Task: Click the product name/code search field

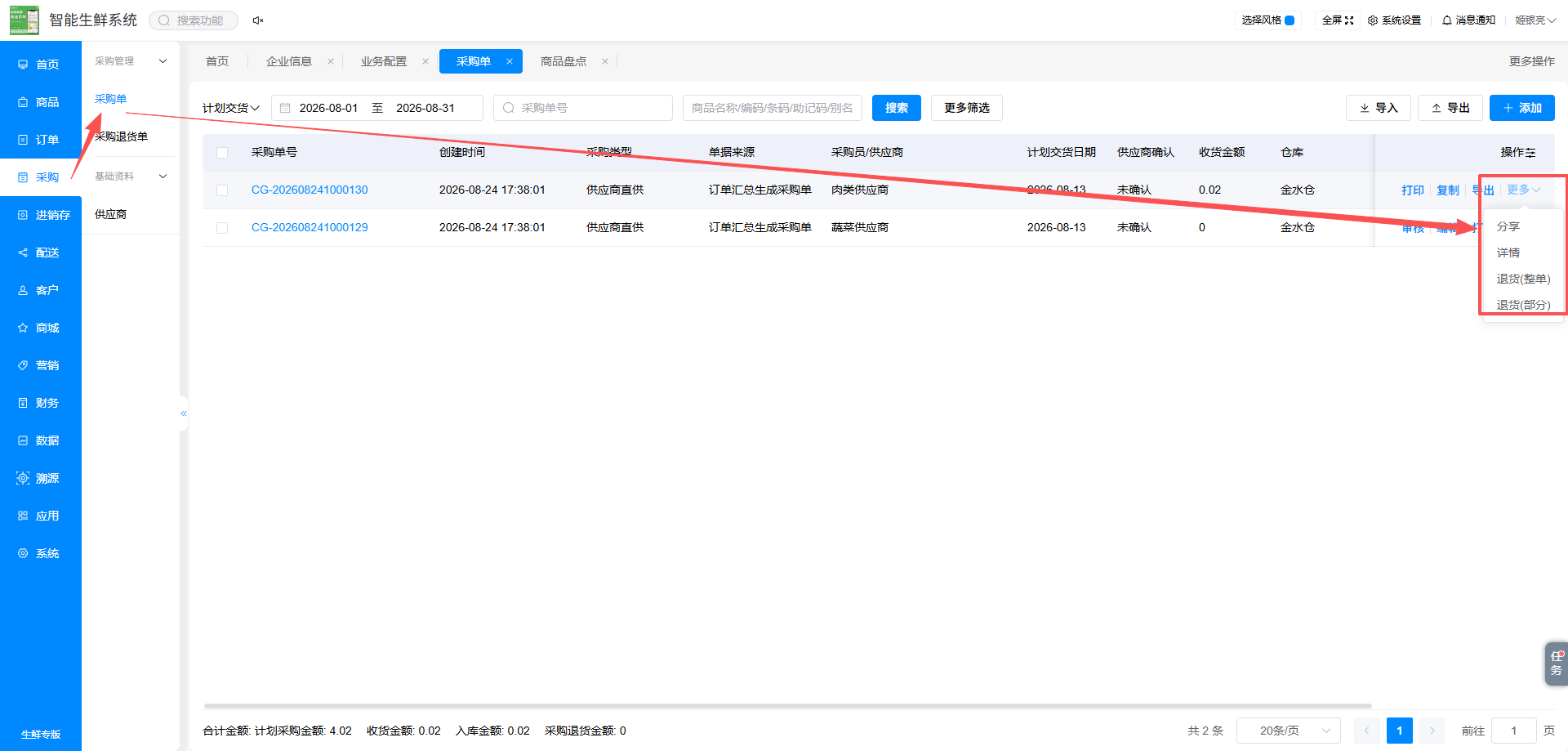Action: 773,108
